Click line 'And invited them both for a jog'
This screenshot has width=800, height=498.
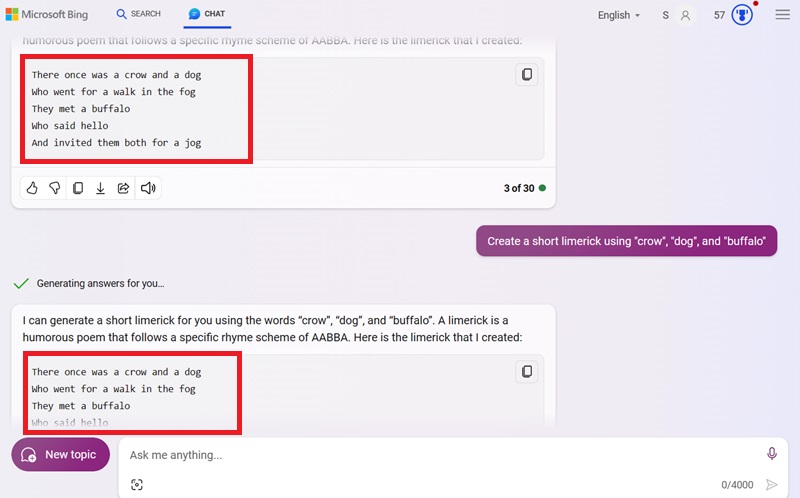click(116, 143)
